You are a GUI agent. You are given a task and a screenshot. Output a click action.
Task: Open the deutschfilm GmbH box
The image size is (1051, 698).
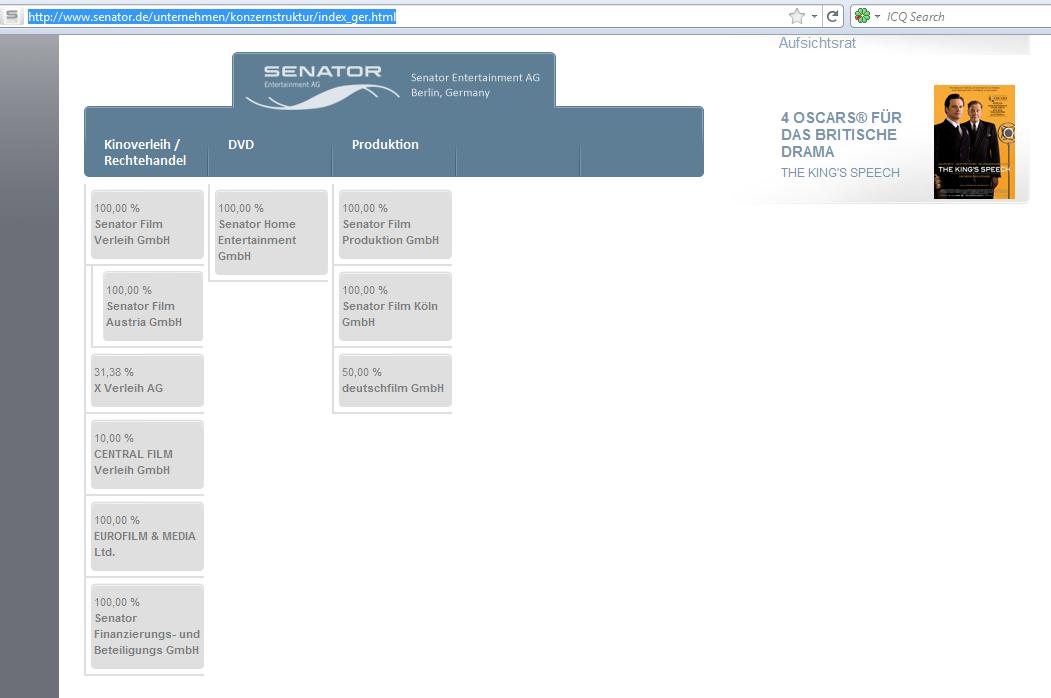point(395,380)
